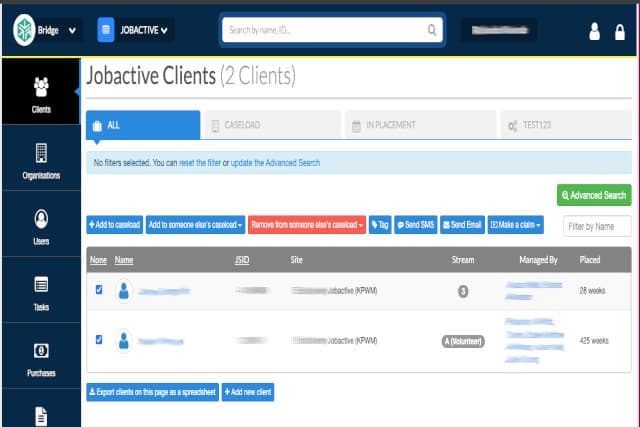Image resolution: width=640 pixels, height=427 pixels.
Task: Open the Make a claim dropdown
Action: click(516, 225)
